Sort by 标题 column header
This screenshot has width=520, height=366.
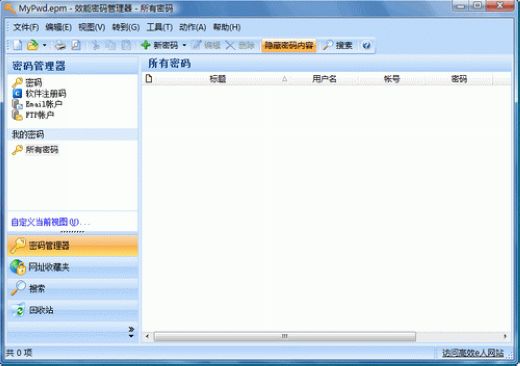click(217, 79)
